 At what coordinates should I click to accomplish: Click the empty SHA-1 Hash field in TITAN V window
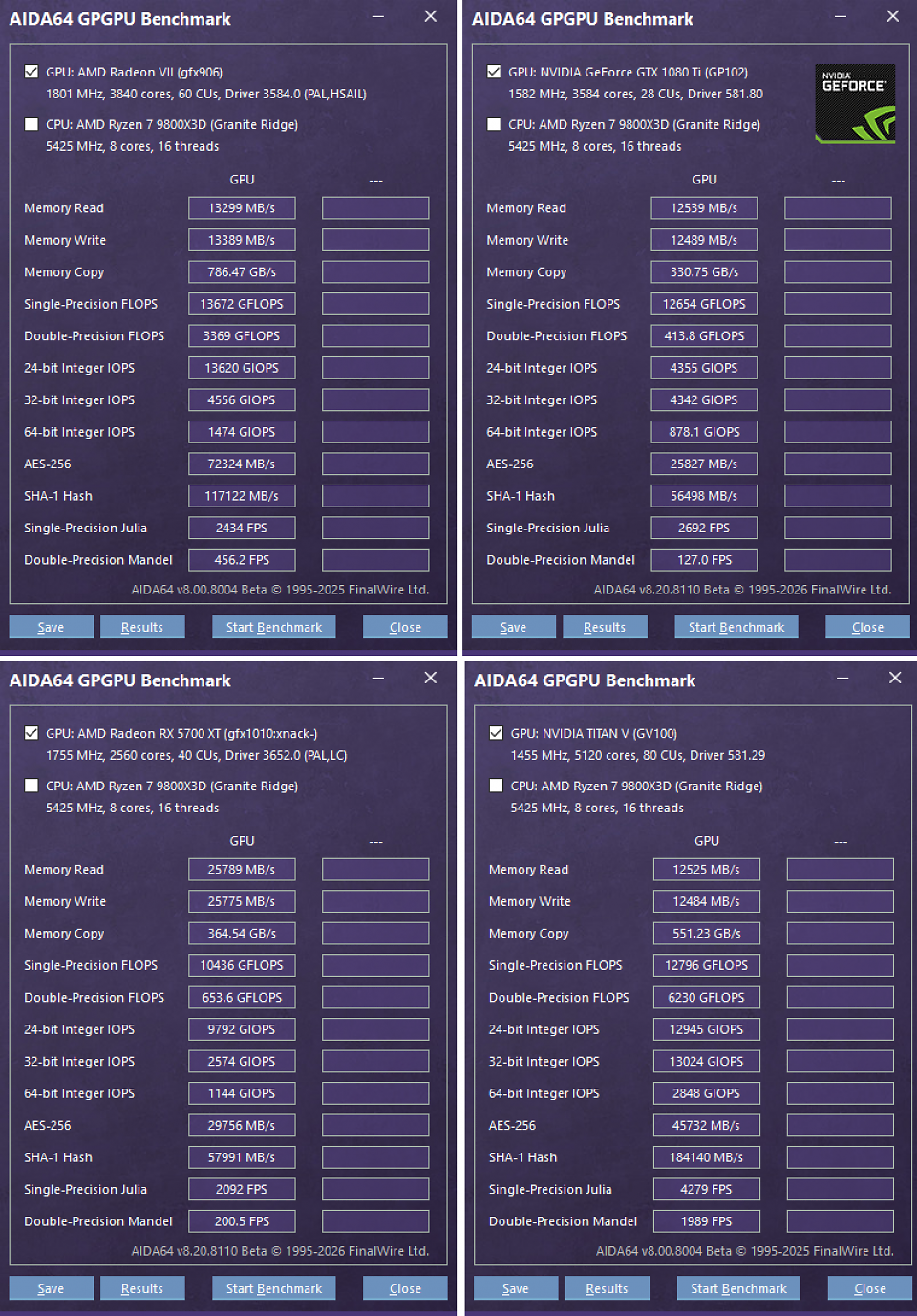point(841,1157)
